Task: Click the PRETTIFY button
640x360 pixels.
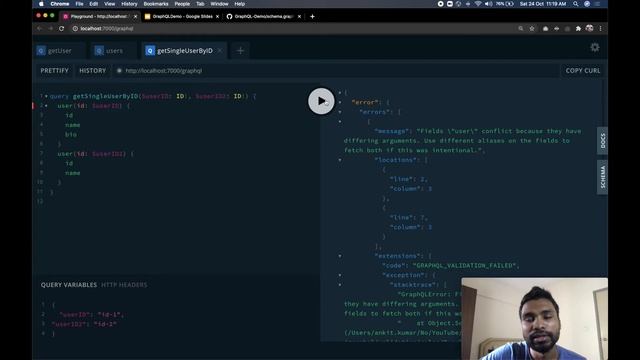Action: (54, 71)
